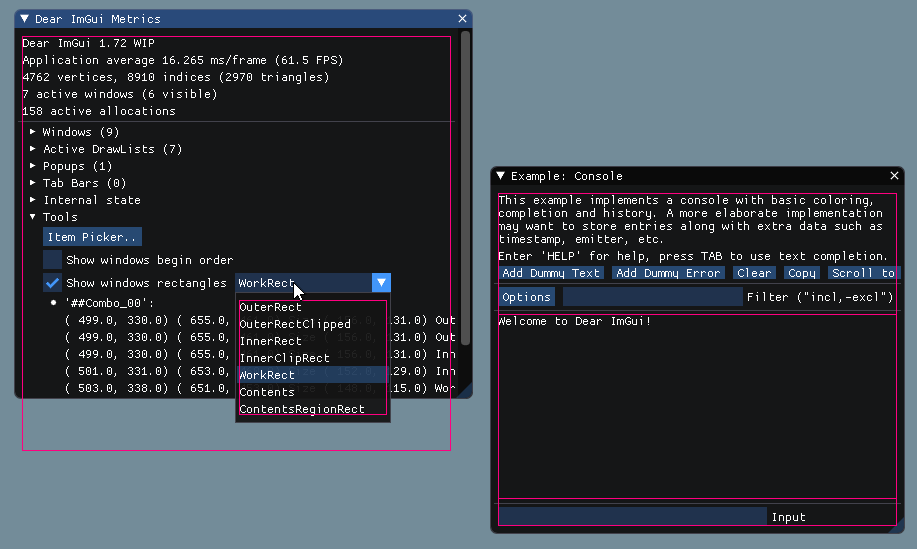Select ContentsRegionRect option
This screenshot has width=917, height=549.
point(301,409)
